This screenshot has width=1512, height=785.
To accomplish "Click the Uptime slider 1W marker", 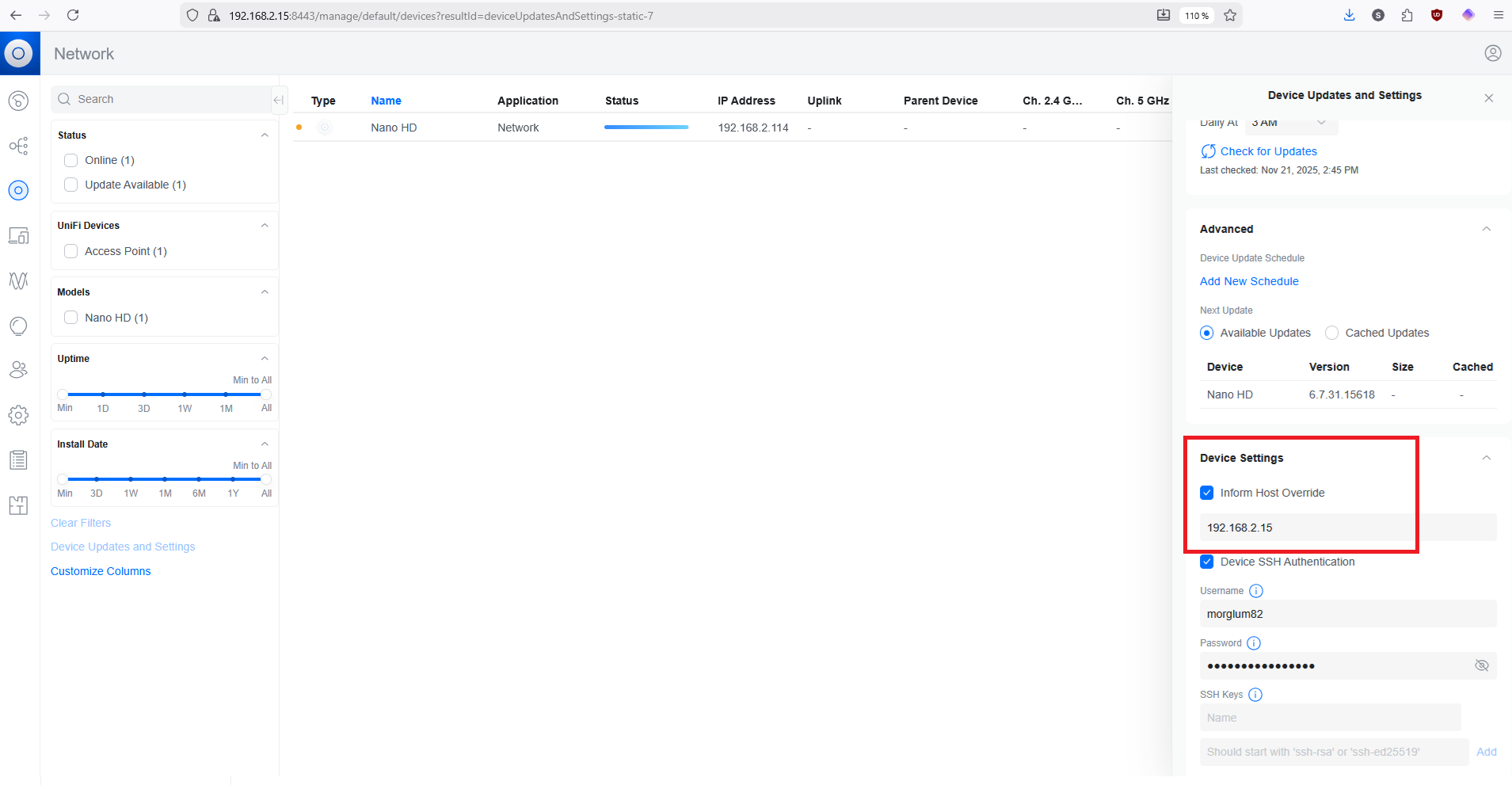I will click(x=185, y=394).
